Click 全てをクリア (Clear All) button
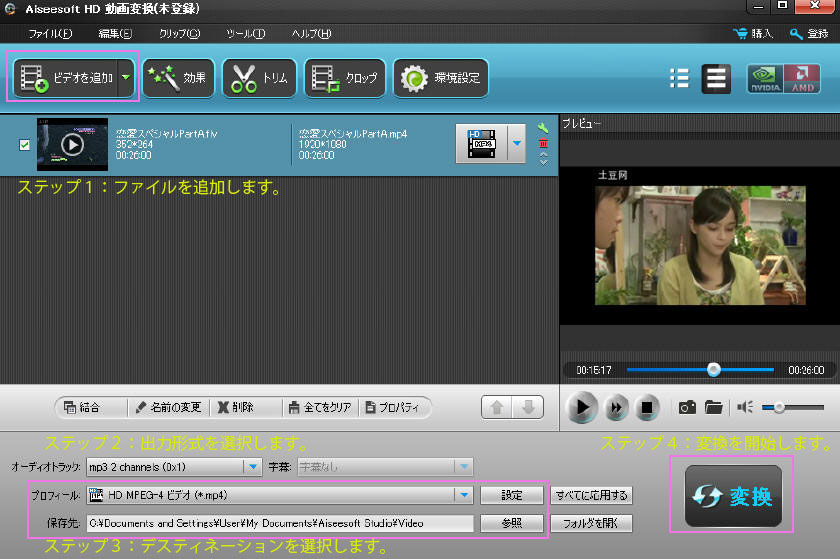 coord(320,407)
